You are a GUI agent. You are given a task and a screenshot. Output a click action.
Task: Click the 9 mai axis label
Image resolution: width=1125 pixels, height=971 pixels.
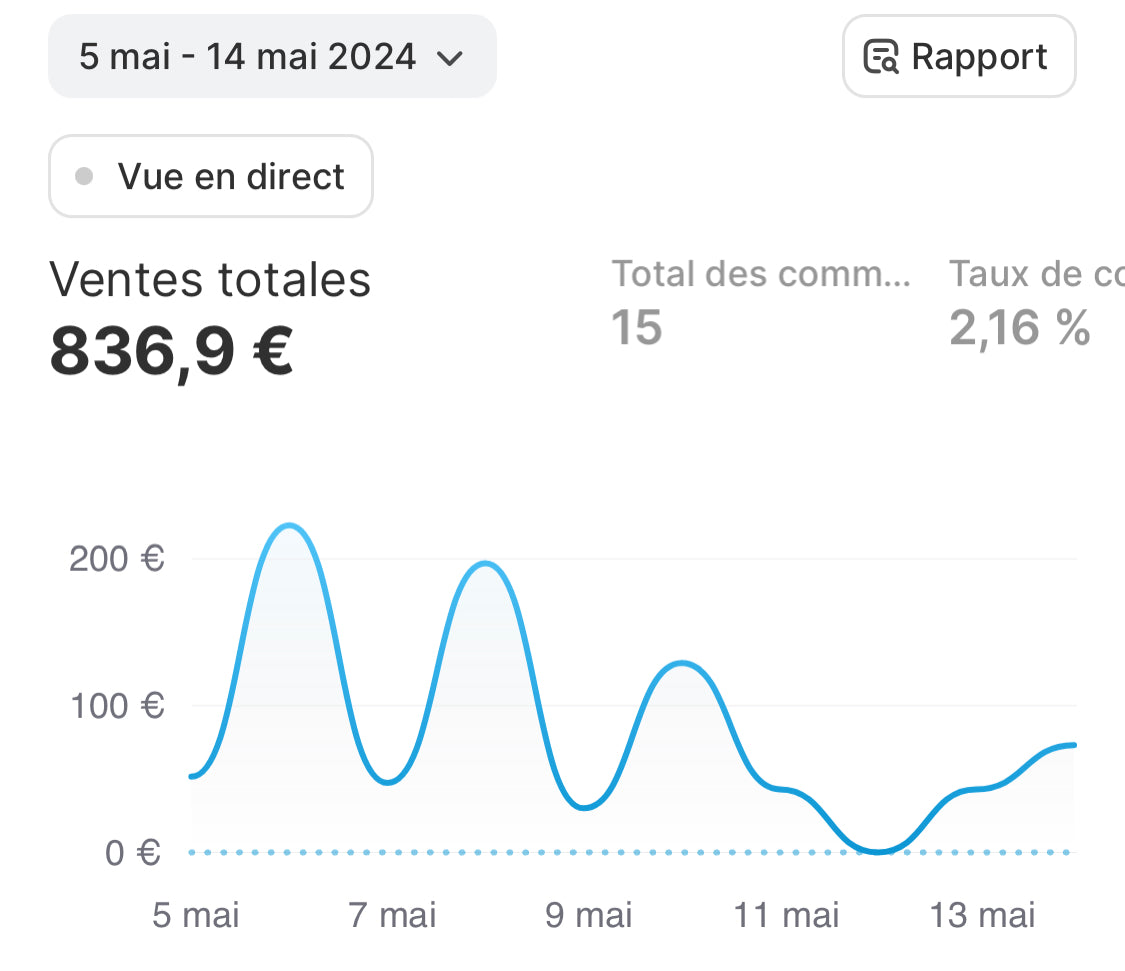coord(588,916)
